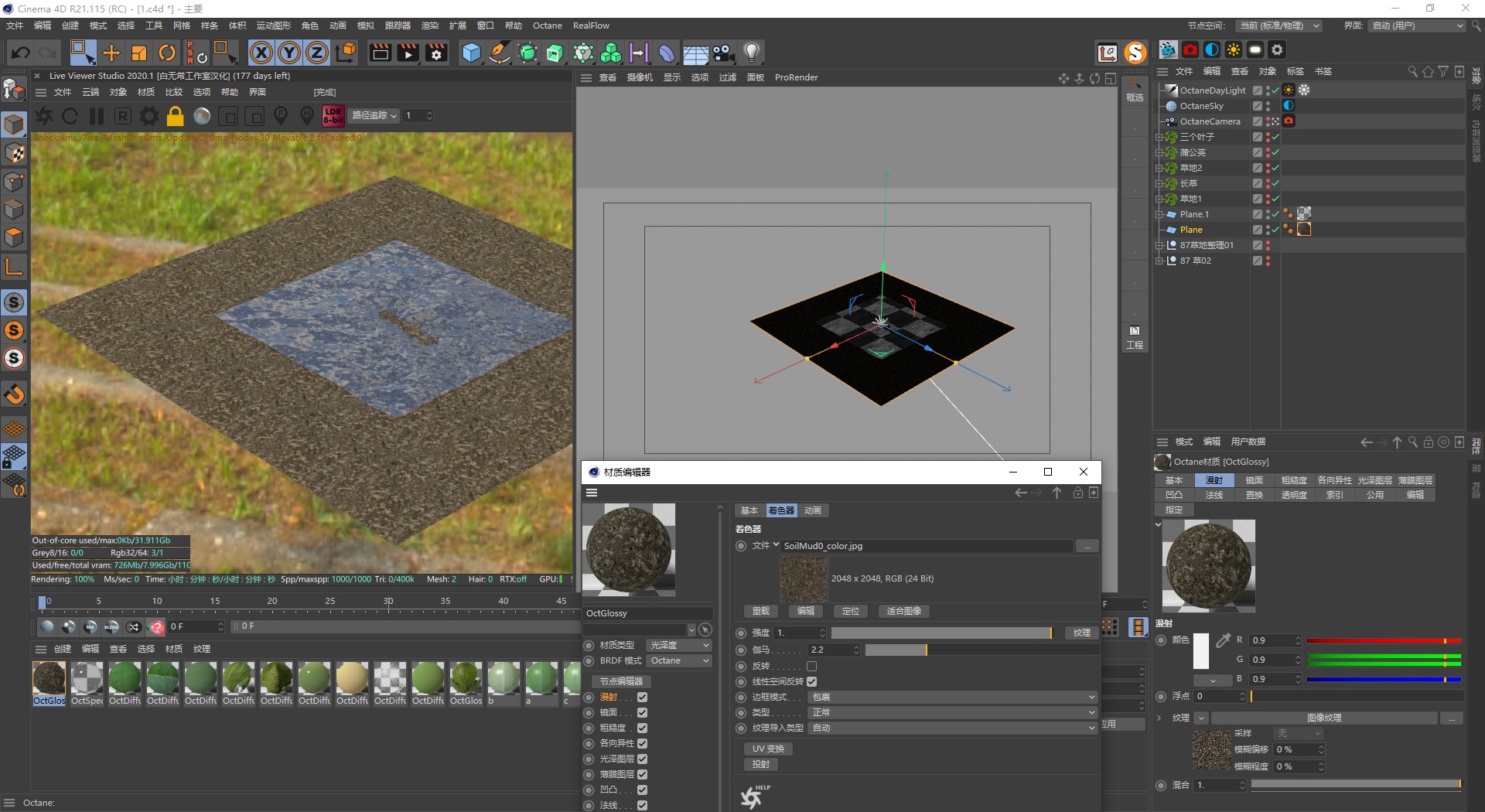
Task: Toggle the 薄膜图层 channel checkbox in material editor
Action: [x=642, y=774]
